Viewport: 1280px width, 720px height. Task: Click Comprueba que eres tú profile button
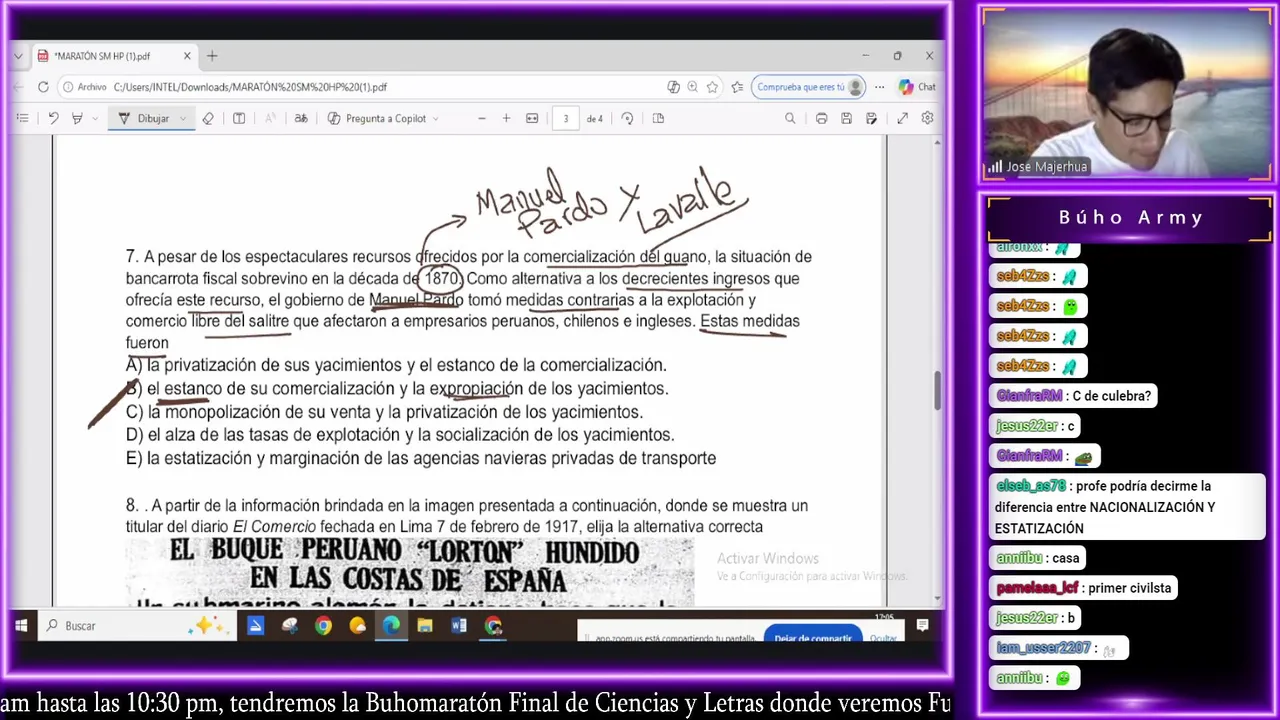(x=808, y=87)
